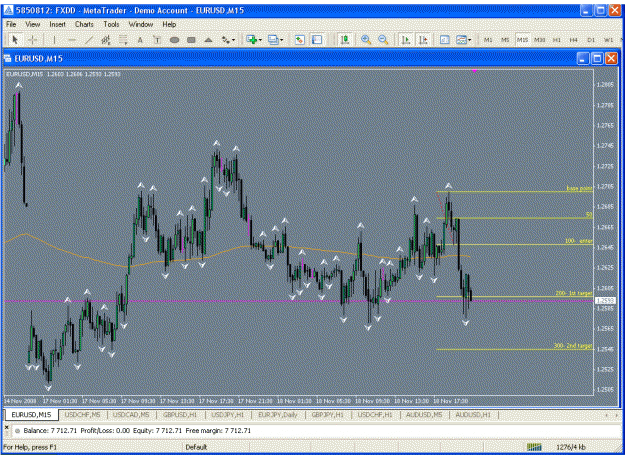Image resolution: width=625 pixels, height=455 pixels.
Task: Choose the trendline drawing tool
Action: [88, 40]
